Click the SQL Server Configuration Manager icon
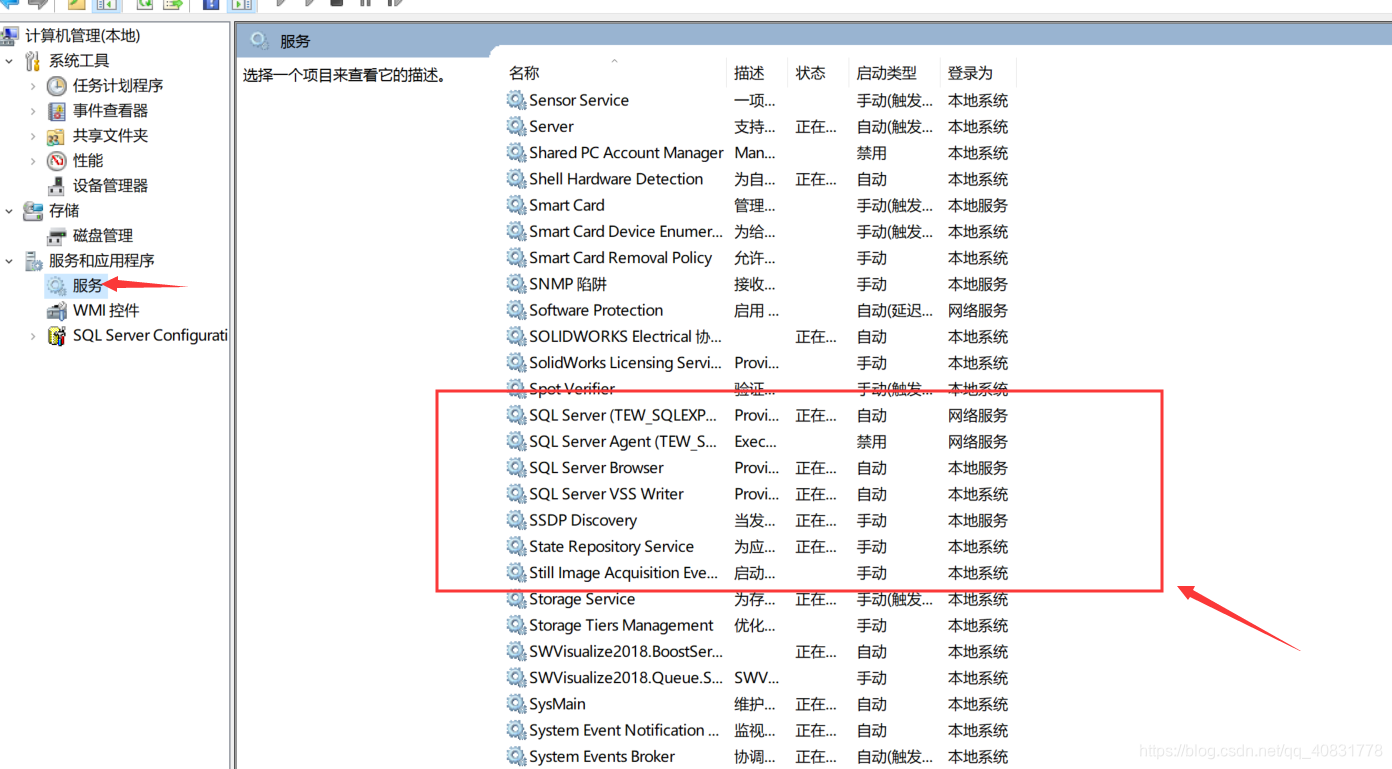This screenshot has width=1392, height=769. click(57, 336)
